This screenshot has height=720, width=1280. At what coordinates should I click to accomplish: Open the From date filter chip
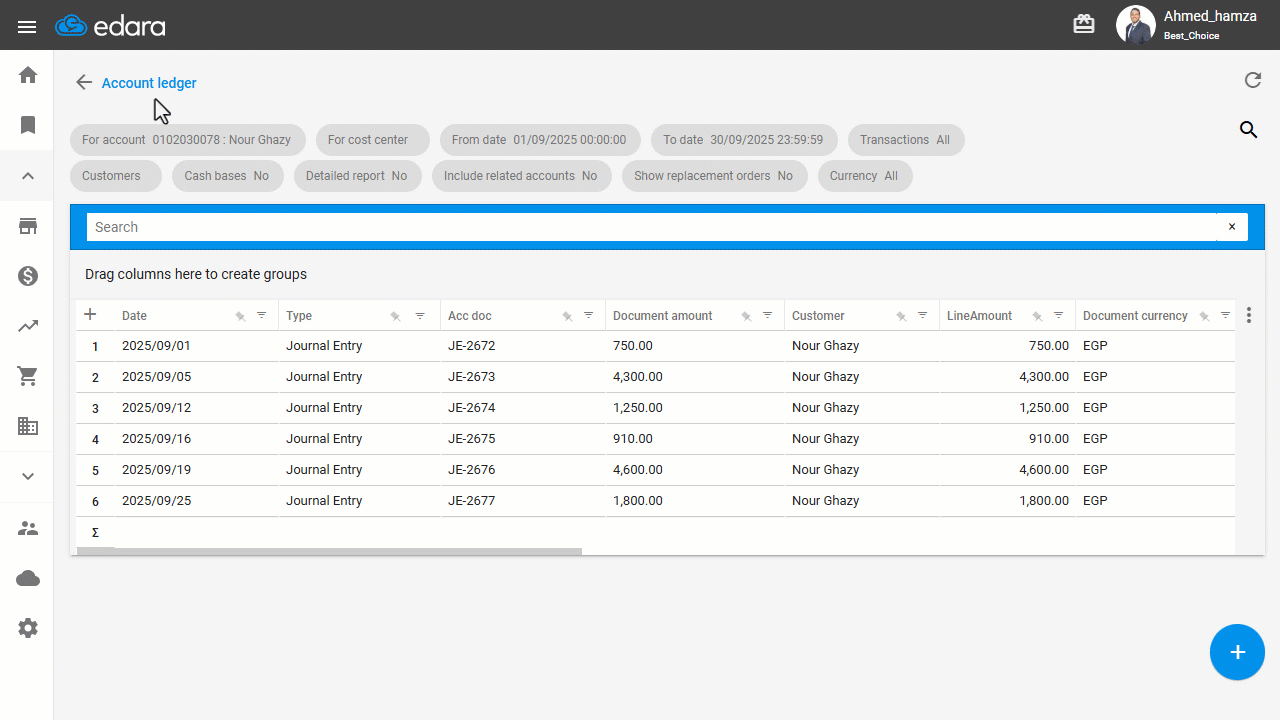[x=540, y=140]
